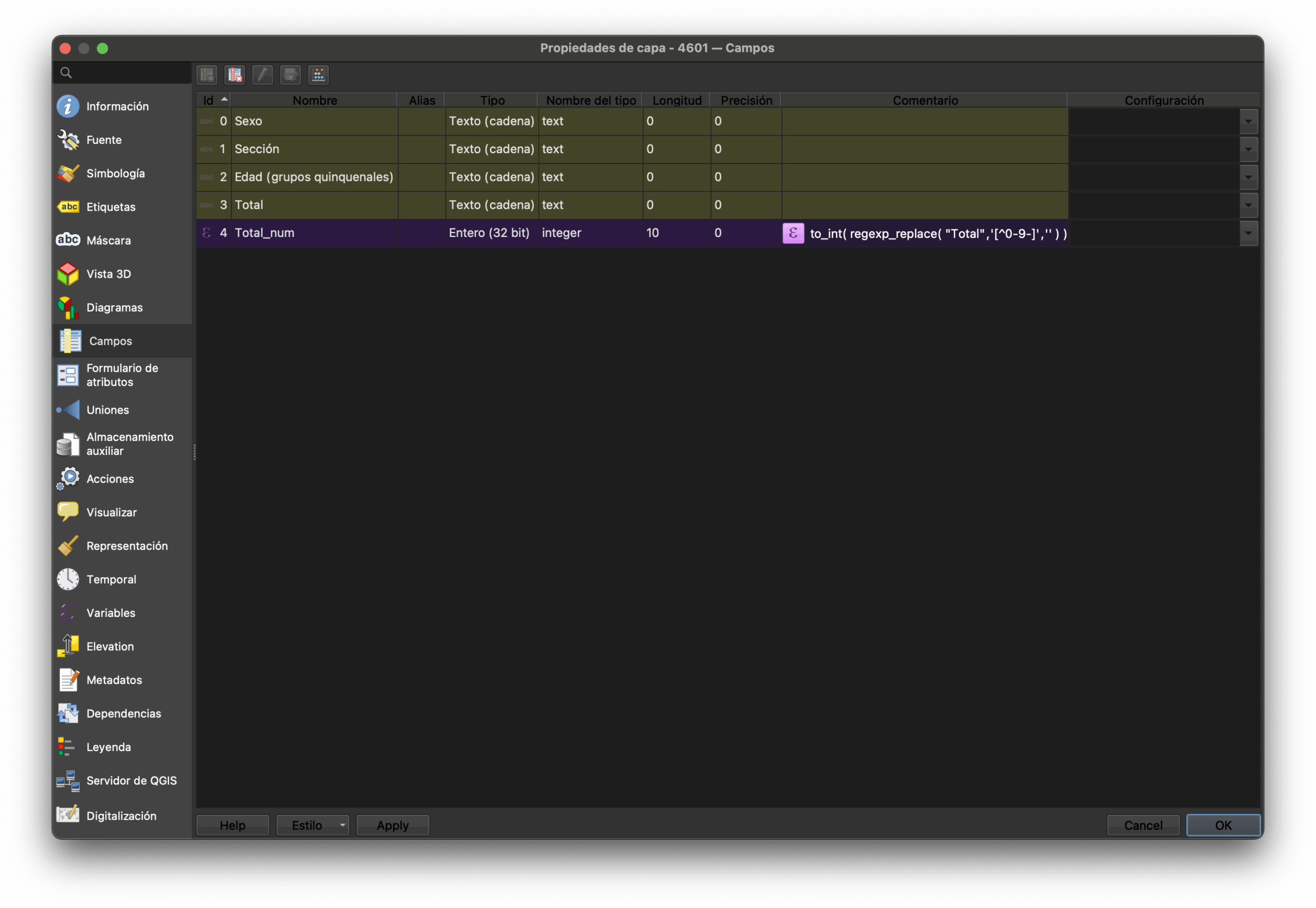Open the Dependencias puzzle icon

pos(68,714)
